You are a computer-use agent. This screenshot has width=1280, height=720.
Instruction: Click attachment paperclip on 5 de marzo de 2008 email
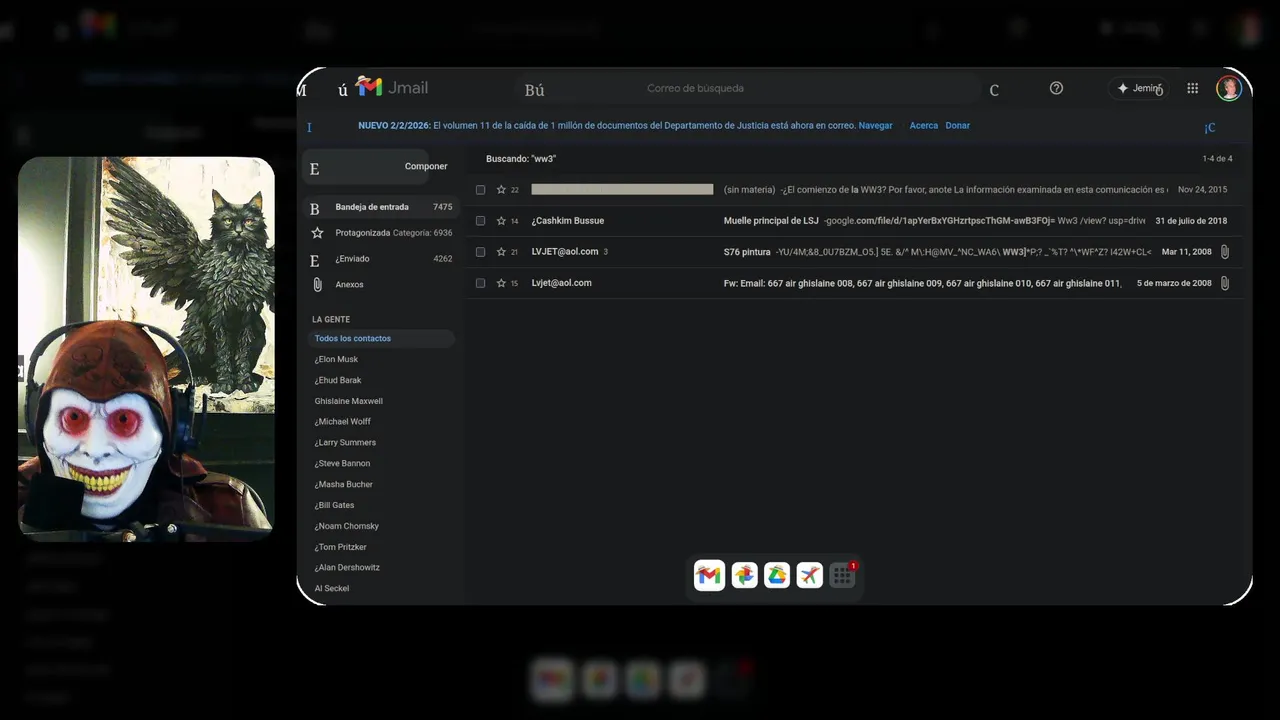coord(1224,283)
